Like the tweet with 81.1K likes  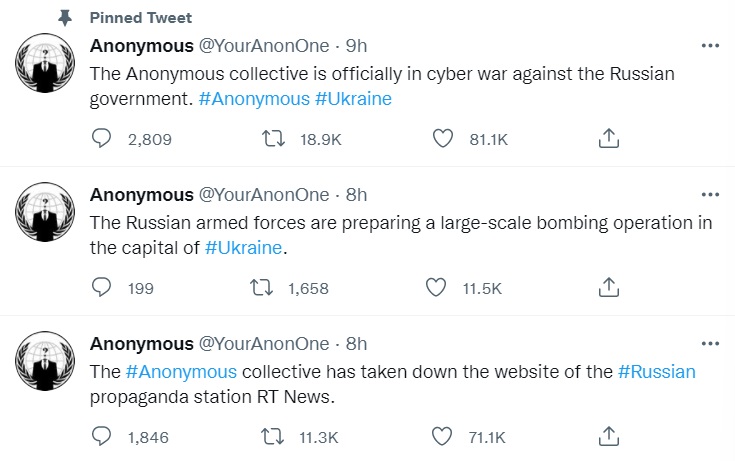point(442,139)
